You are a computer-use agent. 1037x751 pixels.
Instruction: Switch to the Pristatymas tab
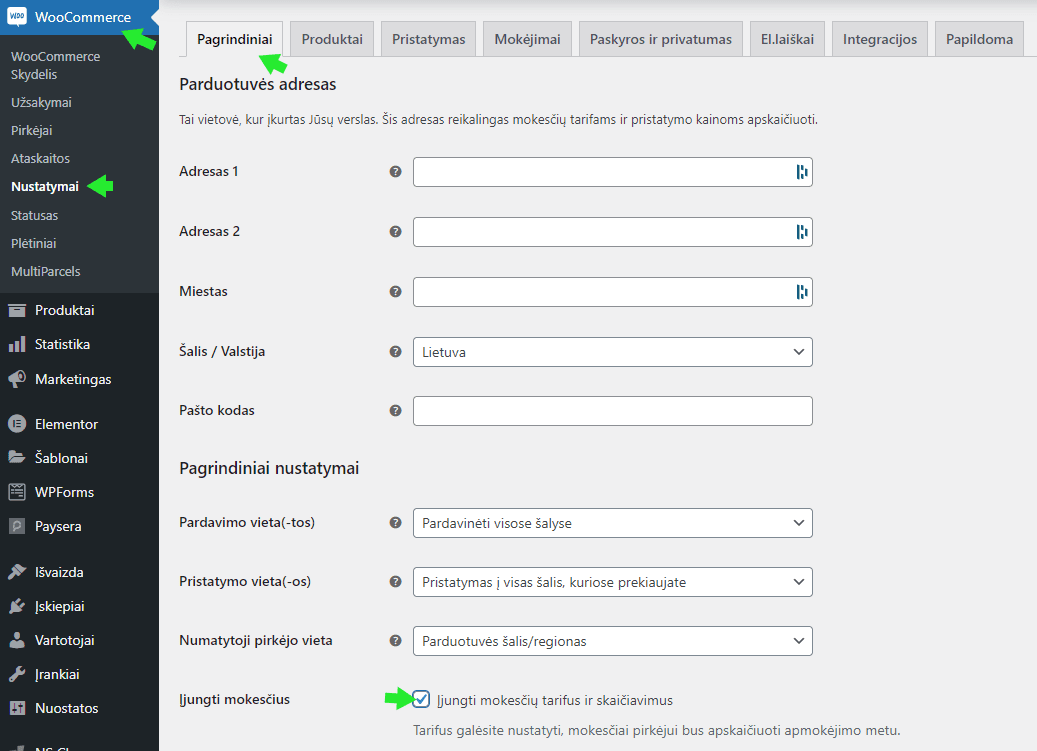pos(428,40)
